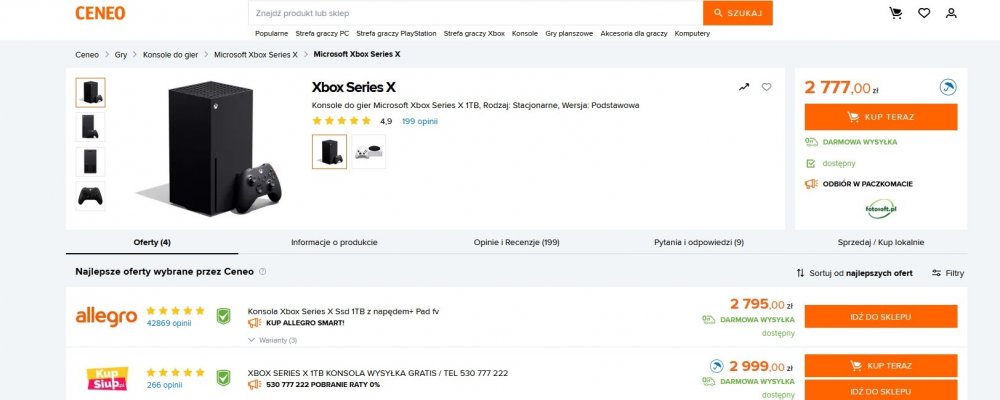Screen dimensions: 1000x400
Task: Click the KupSiup shop logo
Action: coord(106,378)
